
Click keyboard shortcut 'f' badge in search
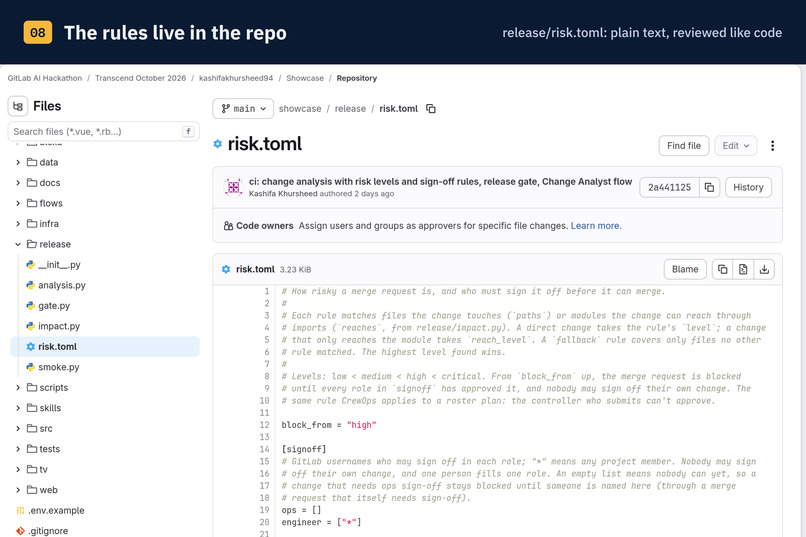(189, 132)
